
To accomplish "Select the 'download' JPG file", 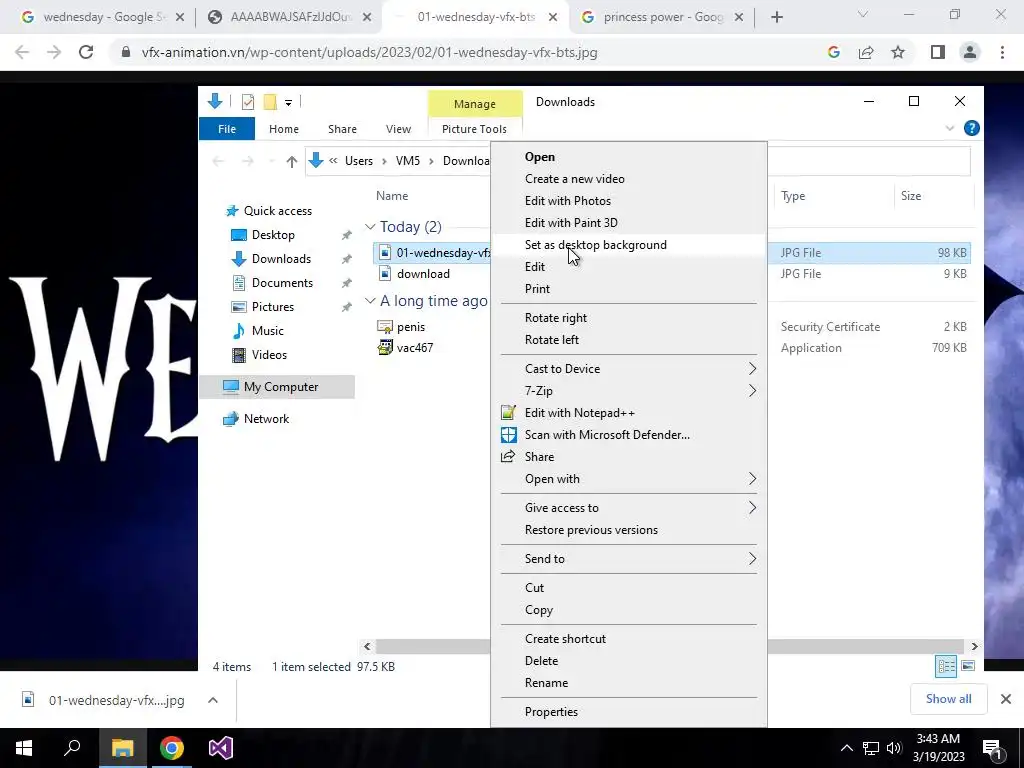I will 423,274.
